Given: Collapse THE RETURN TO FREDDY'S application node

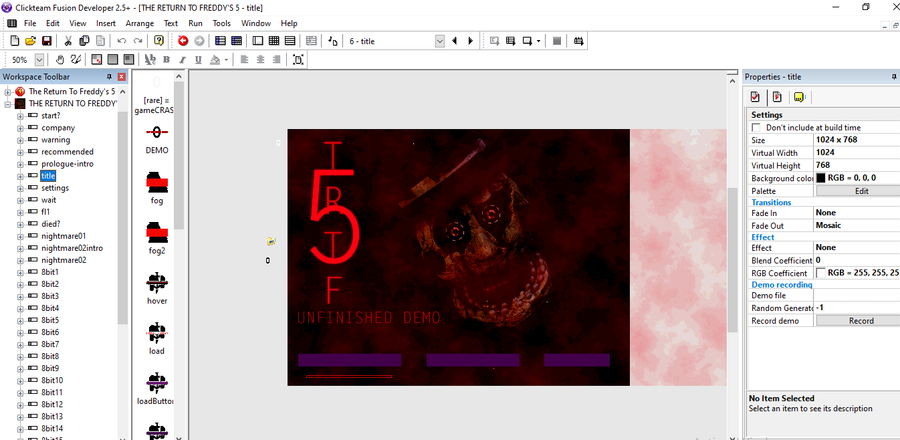Looking at the screenshot, I should [7, 104].
